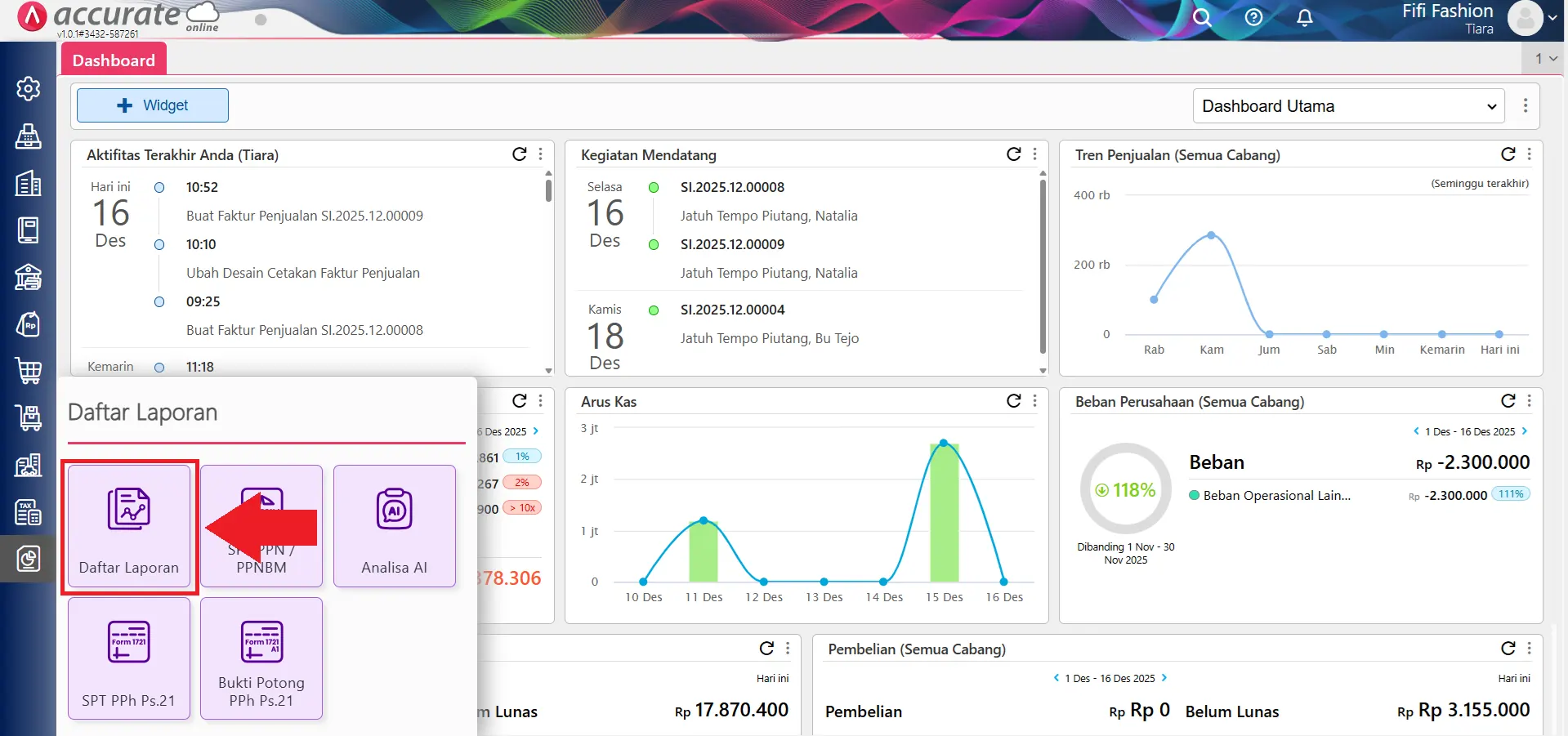Go to next period in Beban Perusahaan
The image size is (1568, 736).
pyautogui.click(x=1525, y=431)
